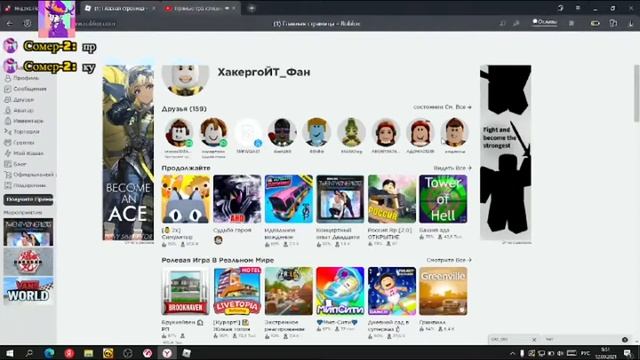The height and width of the screenshot is (360, 640).
Task: Open Avatar icon in Roblox sidebar
Action: click(7, 110)
